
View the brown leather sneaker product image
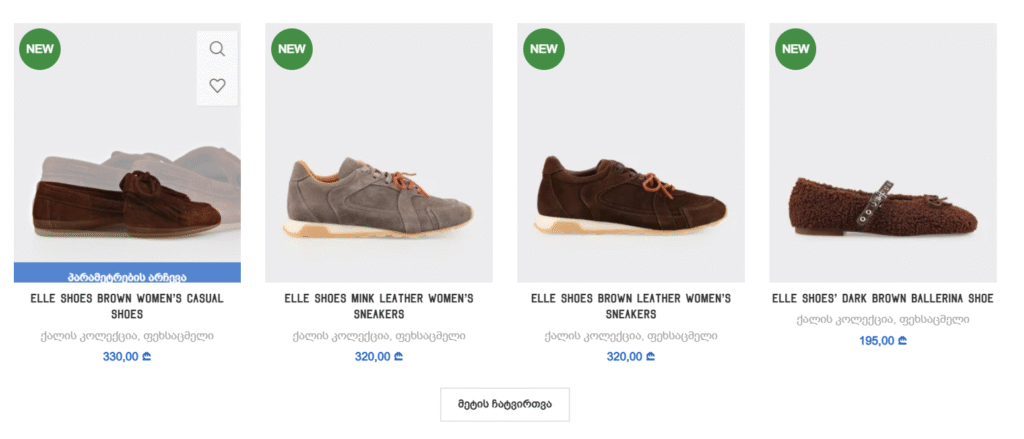[630, 195]
